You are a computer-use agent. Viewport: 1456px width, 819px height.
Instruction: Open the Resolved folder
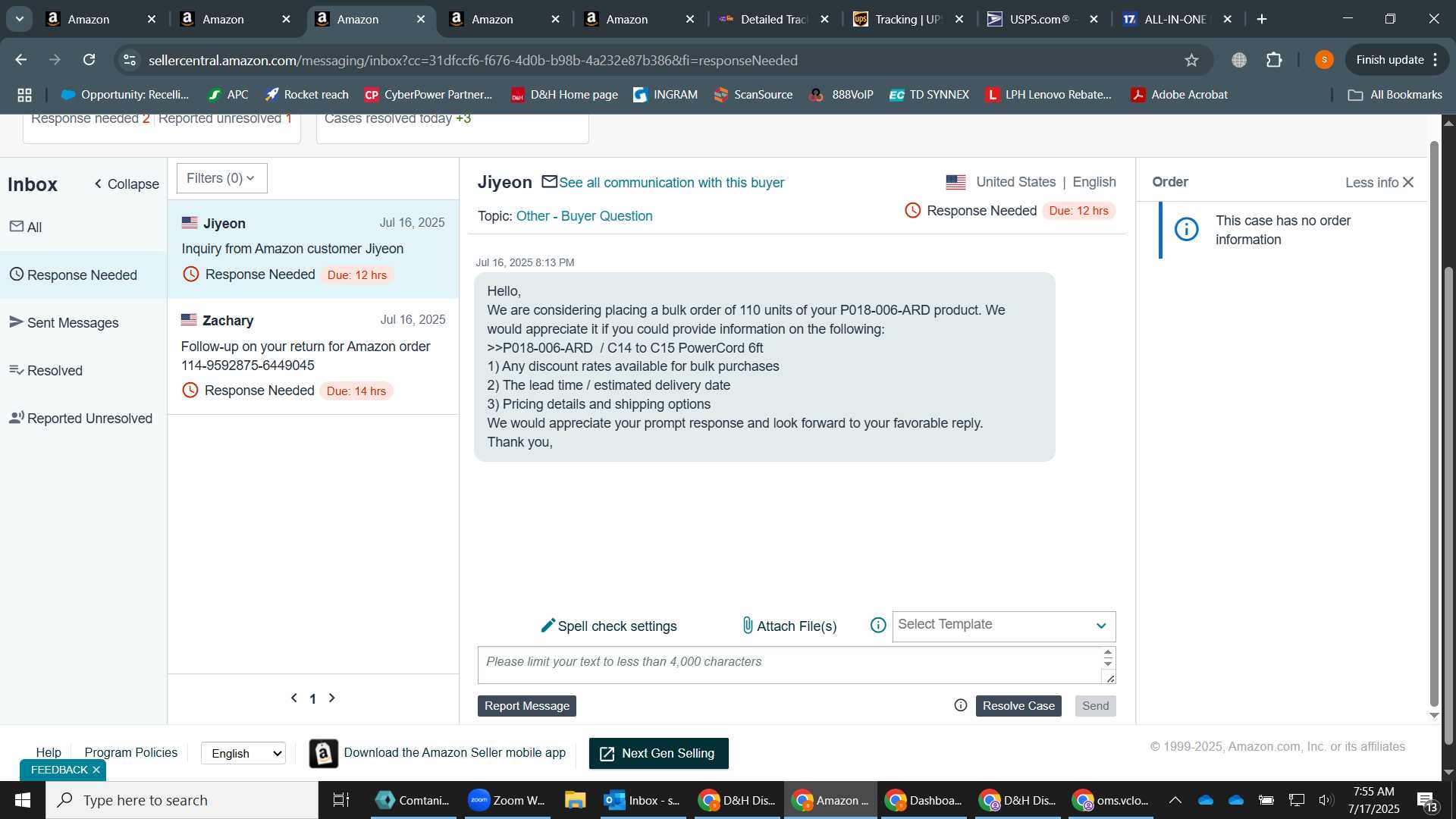(83, 370)
